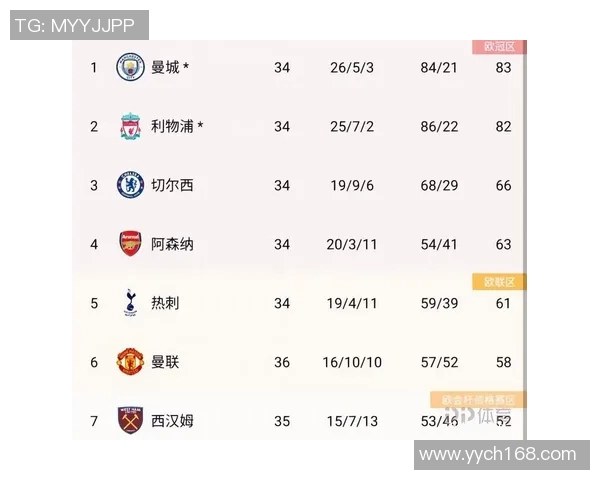Click team name 曼联
This screenshot has width=600, height=480.
(165, 361)
